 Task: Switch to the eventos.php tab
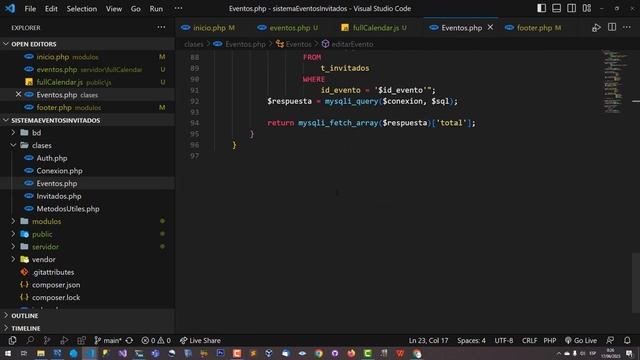coord(289,28)
